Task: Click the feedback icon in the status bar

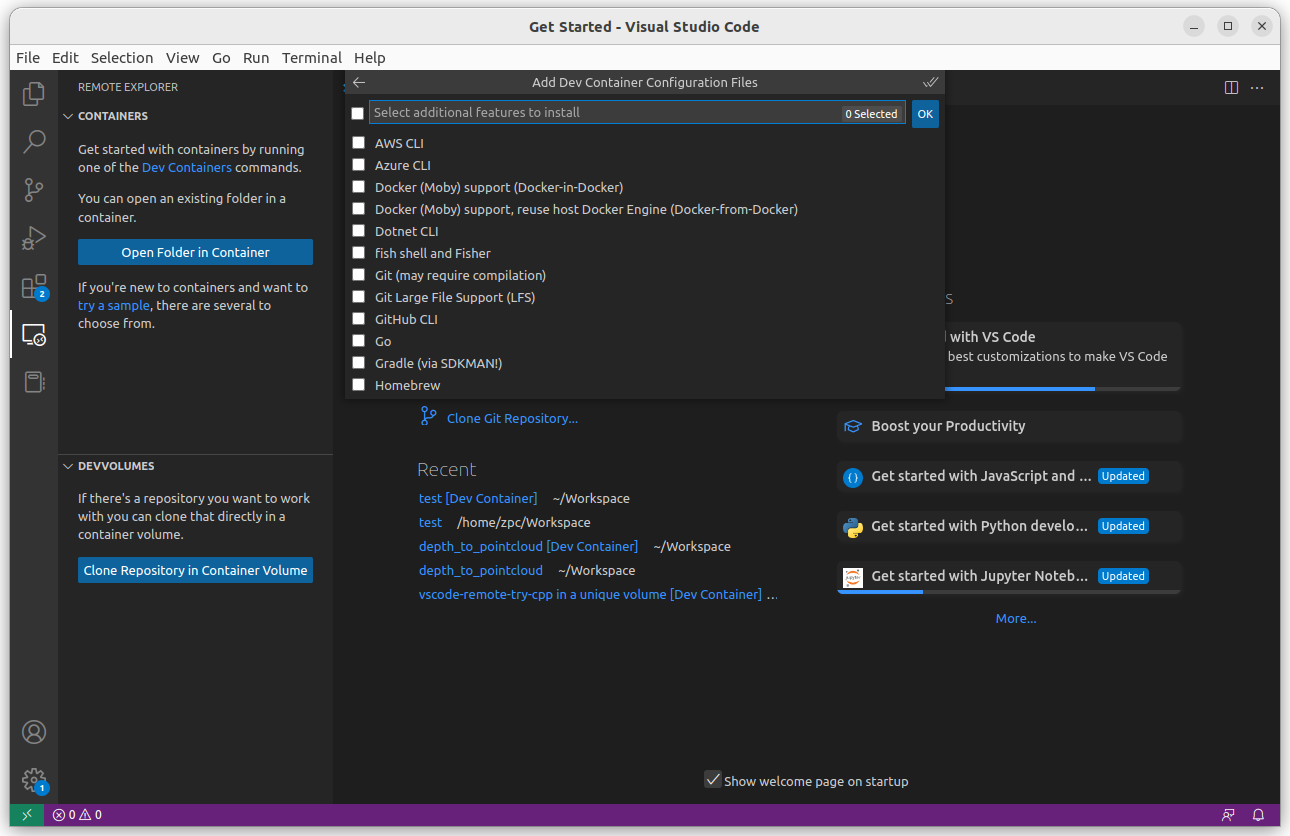Action: pos(1228,815)
